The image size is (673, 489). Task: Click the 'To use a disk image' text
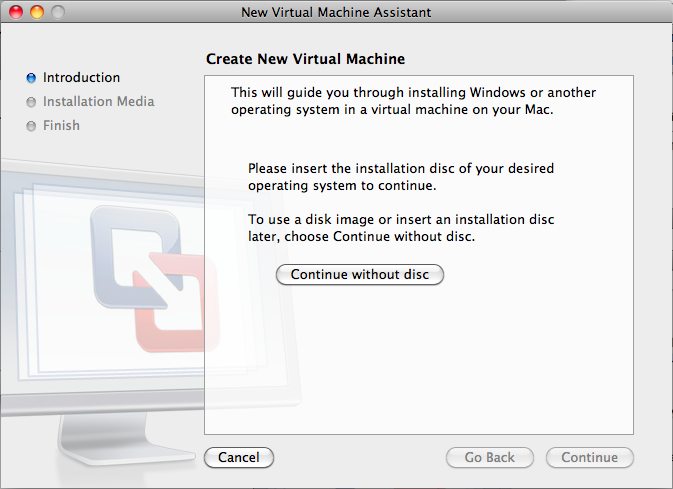401,228
